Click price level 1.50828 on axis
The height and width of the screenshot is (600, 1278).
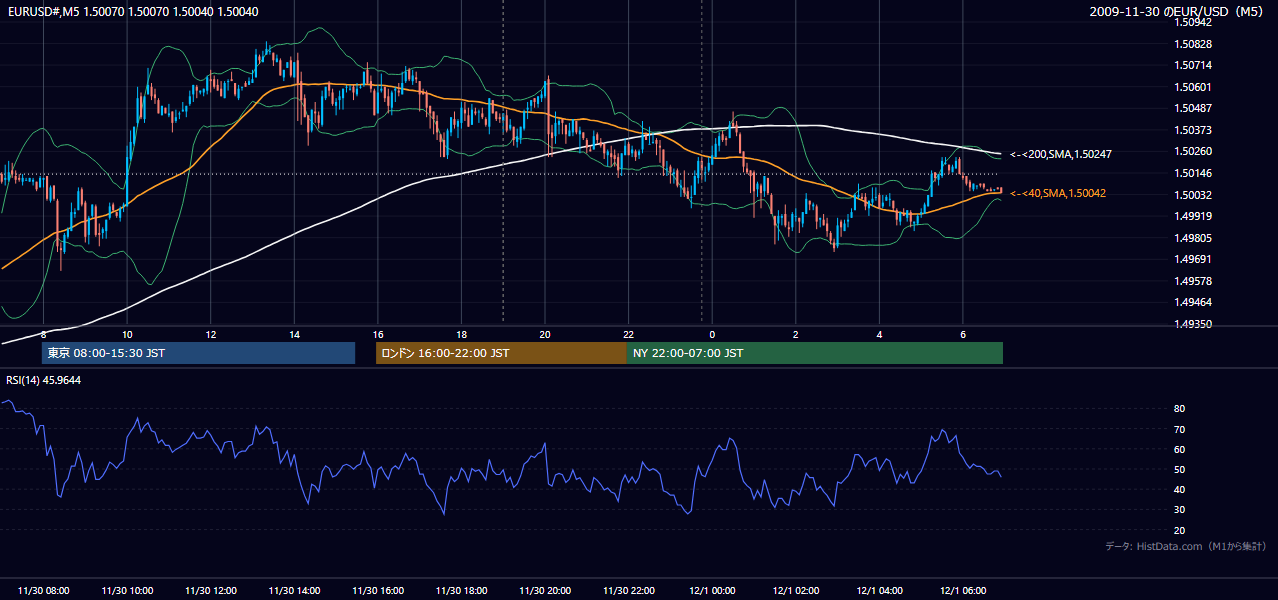pos(1193,44)
